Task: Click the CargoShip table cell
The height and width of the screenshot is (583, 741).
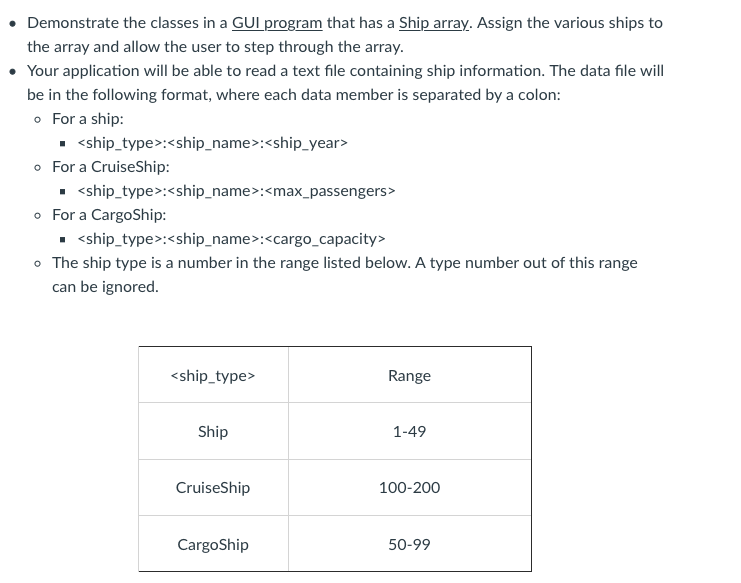Action: tap(213, 545)
